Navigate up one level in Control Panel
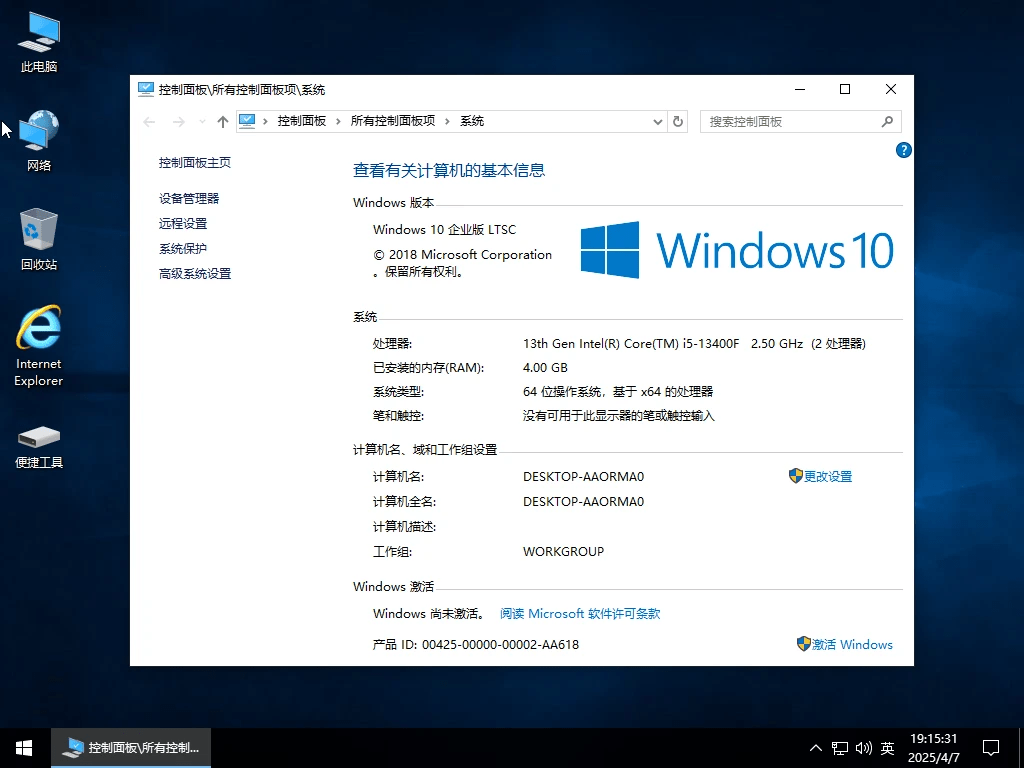 pos(222,120)
